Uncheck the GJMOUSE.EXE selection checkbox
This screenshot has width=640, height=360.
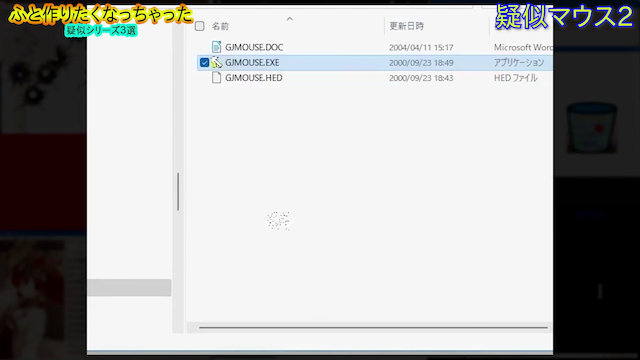point(204,62)
